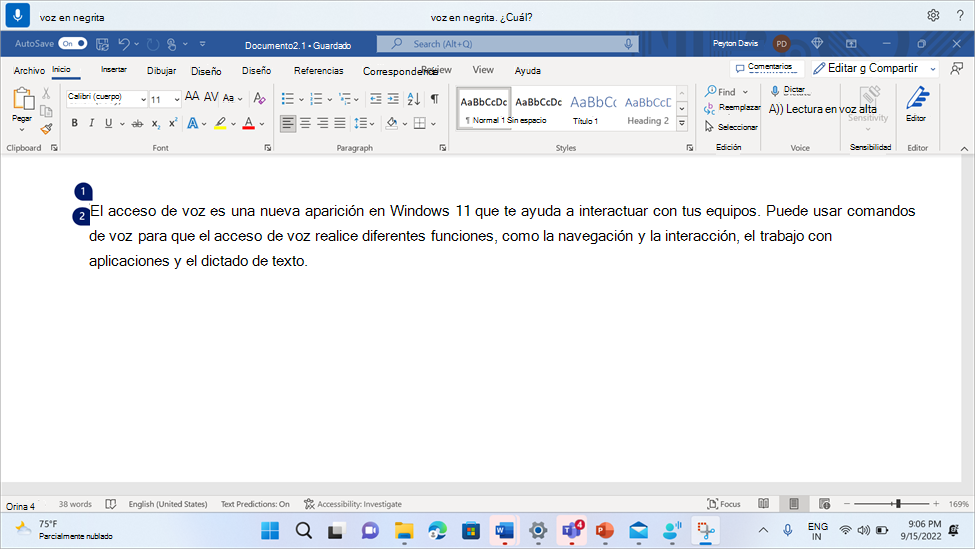This screenshot has width=975, height=549.
Task: Click the Bullets list icon
Action: [288, 98]
